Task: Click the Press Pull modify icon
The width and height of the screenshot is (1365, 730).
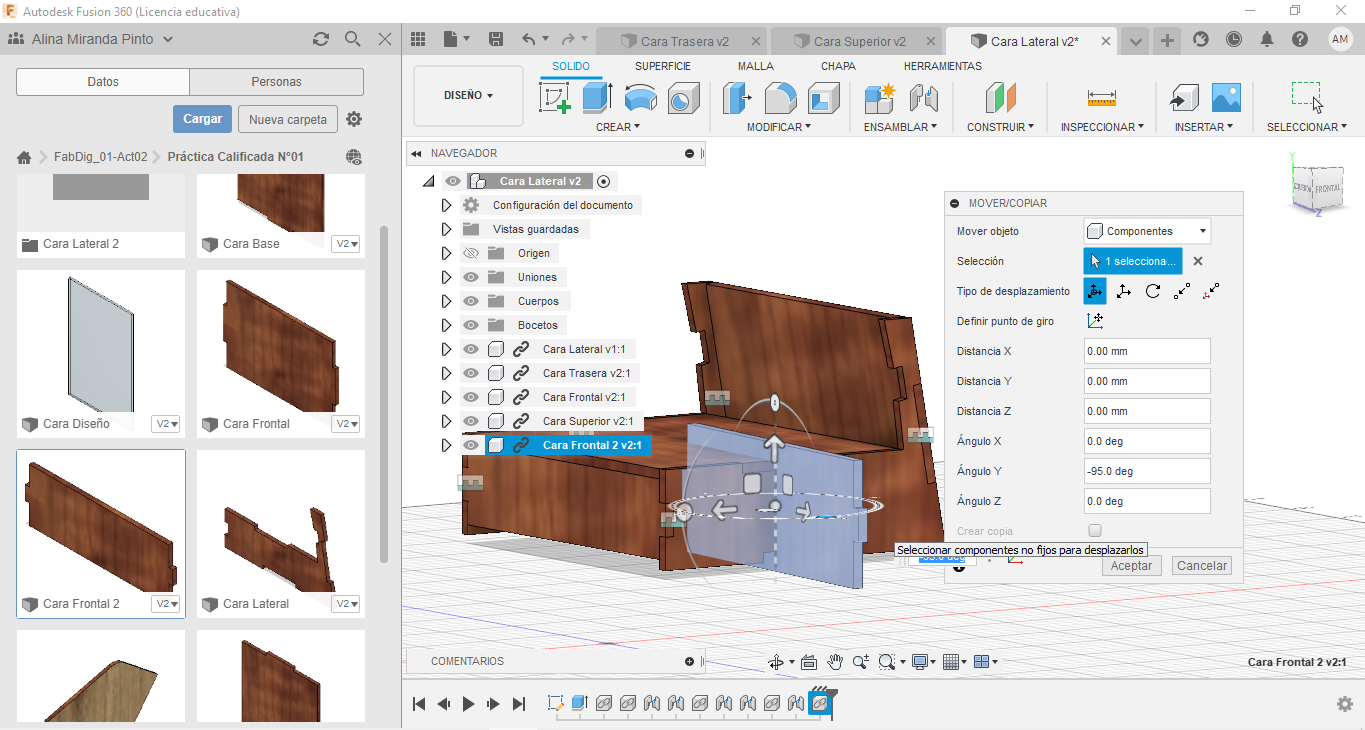Action: coord(737,98)
